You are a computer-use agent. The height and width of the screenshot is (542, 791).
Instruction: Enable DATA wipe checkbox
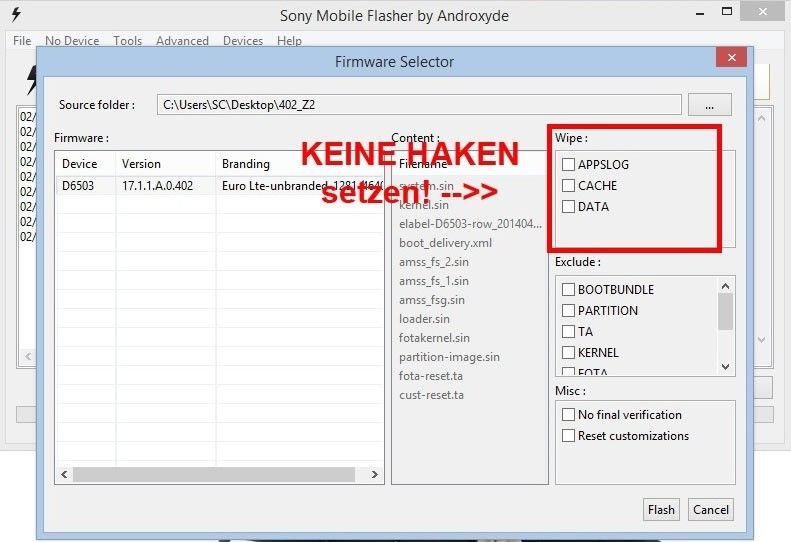click(x=569, y=207)
